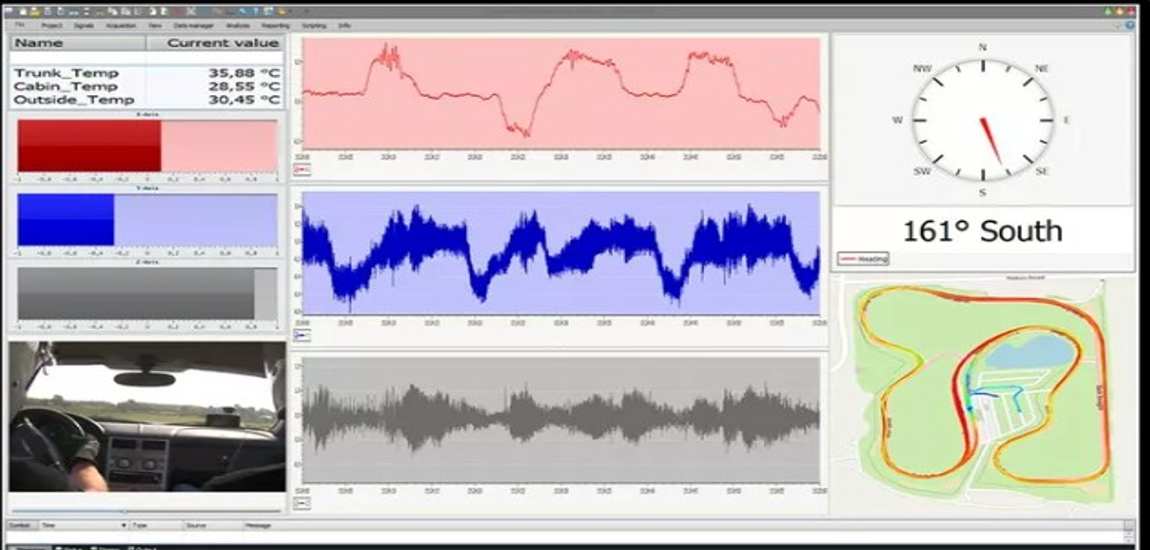Click the Message column header in the log

[x=259, y=524]
